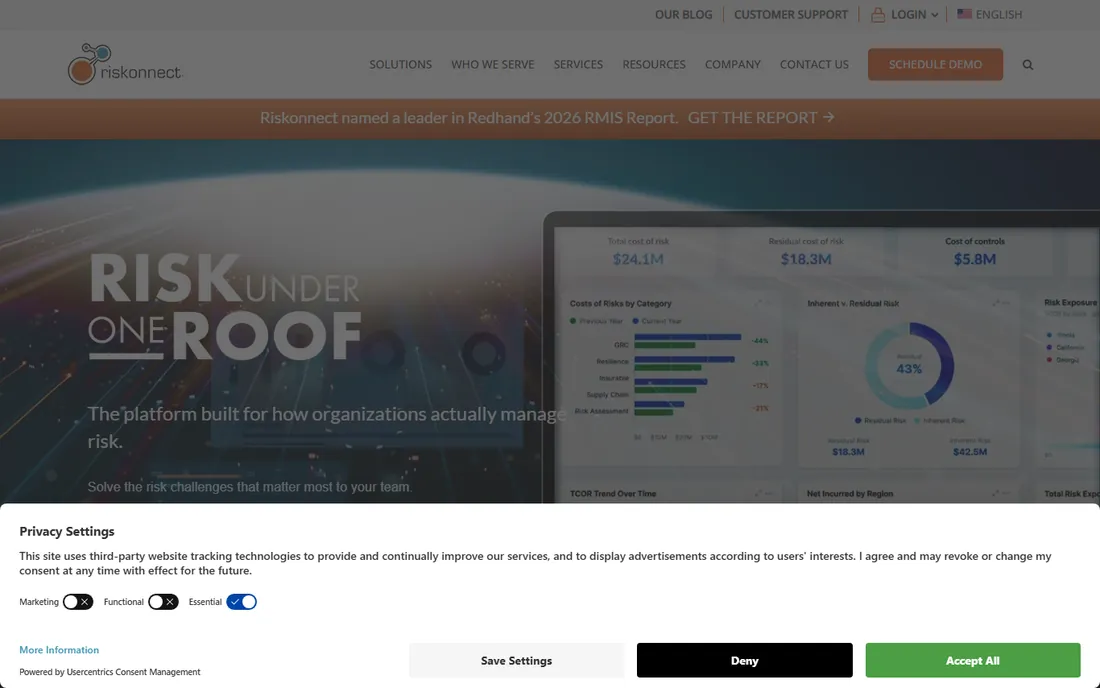This screenshot has width=1100, height=688.
Task: Click the SCHEDULE DEMO button
Action: (935, 65)
